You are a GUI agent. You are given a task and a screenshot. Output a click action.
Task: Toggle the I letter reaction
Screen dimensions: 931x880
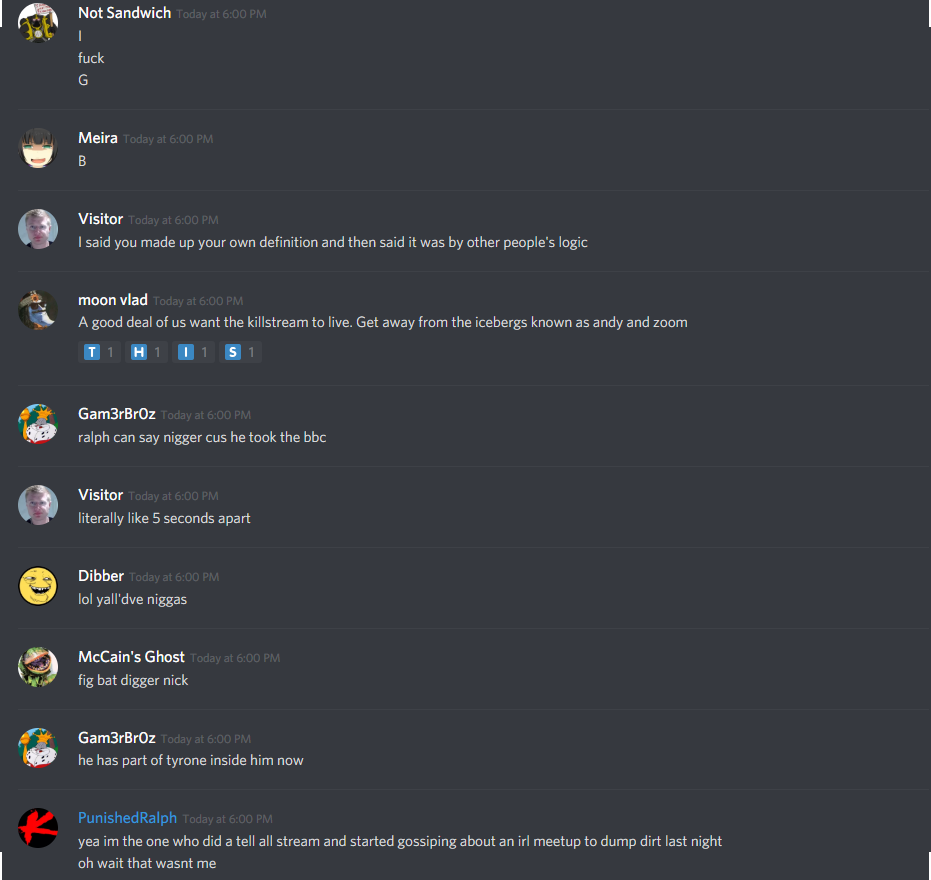click(193, 352)
